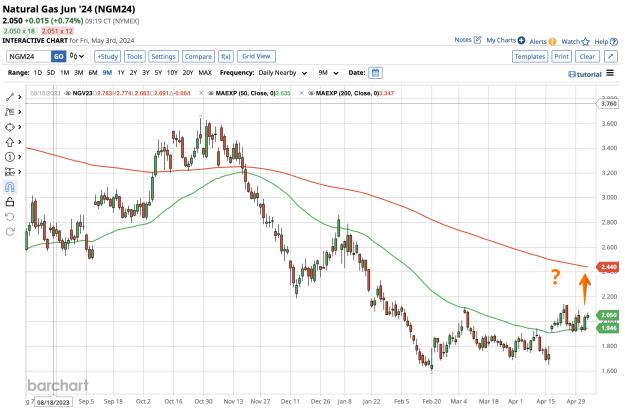Activate the magnet snap tool
The height and width of the screenshot is (414, 625).
10,187
